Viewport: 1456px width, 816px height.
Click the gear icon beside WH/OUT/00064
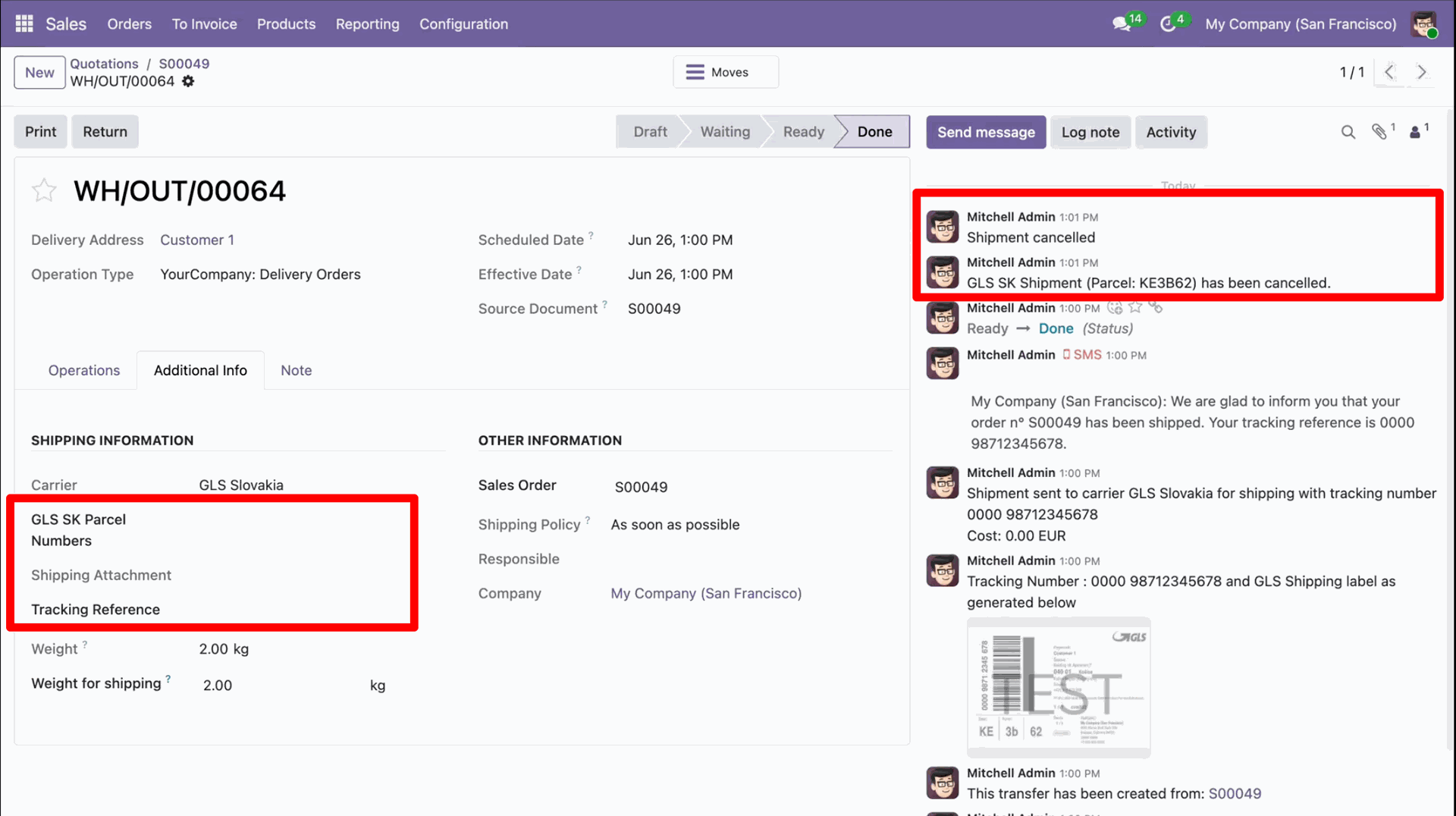(188, 81)
